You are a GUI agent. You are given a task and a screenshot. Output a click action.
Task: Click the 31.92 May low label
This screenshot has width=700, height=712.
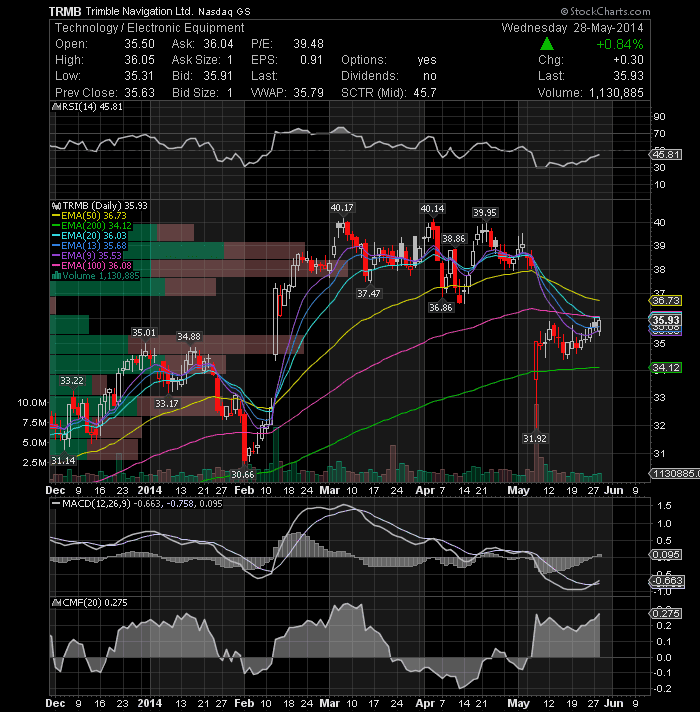pos(535,438)
